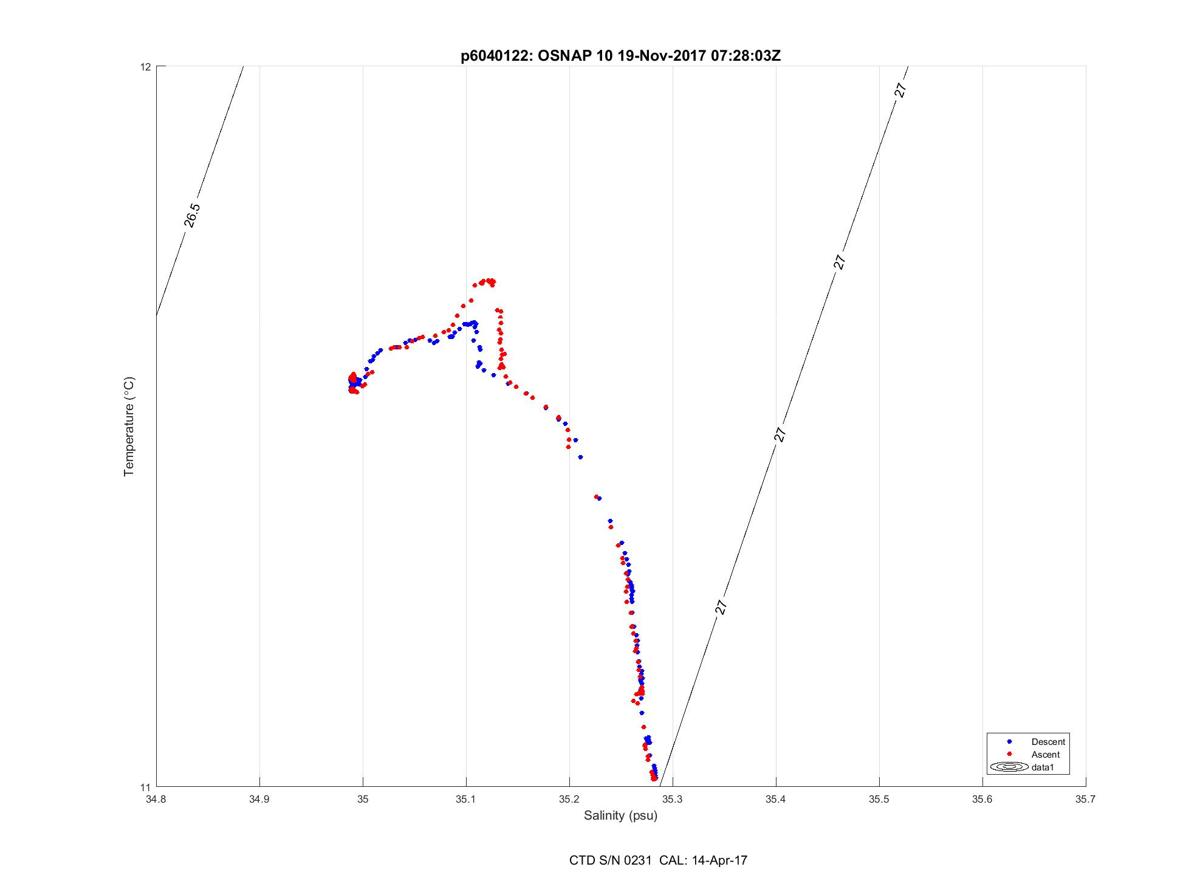Click the data1 contour legend icon

(x=1009, y=768)
